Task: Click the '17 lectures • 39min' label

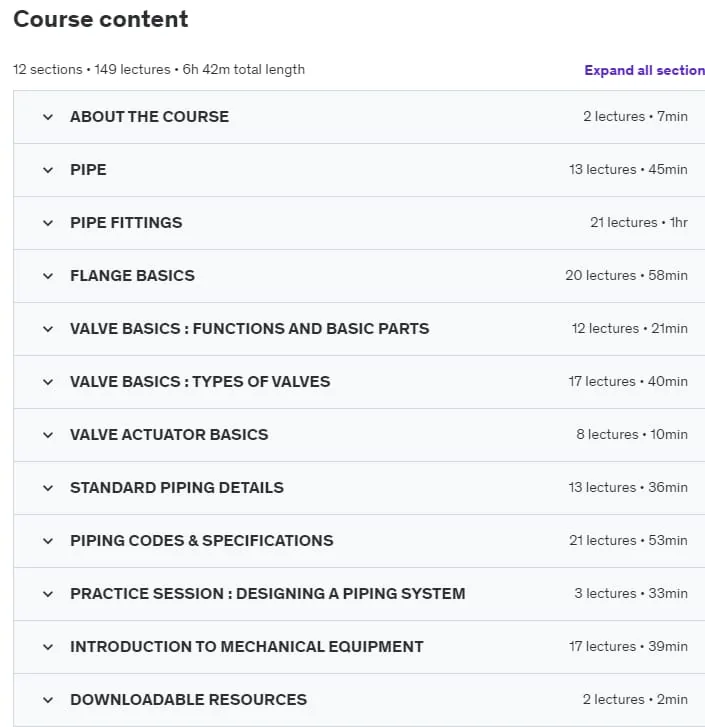Action: point(628,646)
